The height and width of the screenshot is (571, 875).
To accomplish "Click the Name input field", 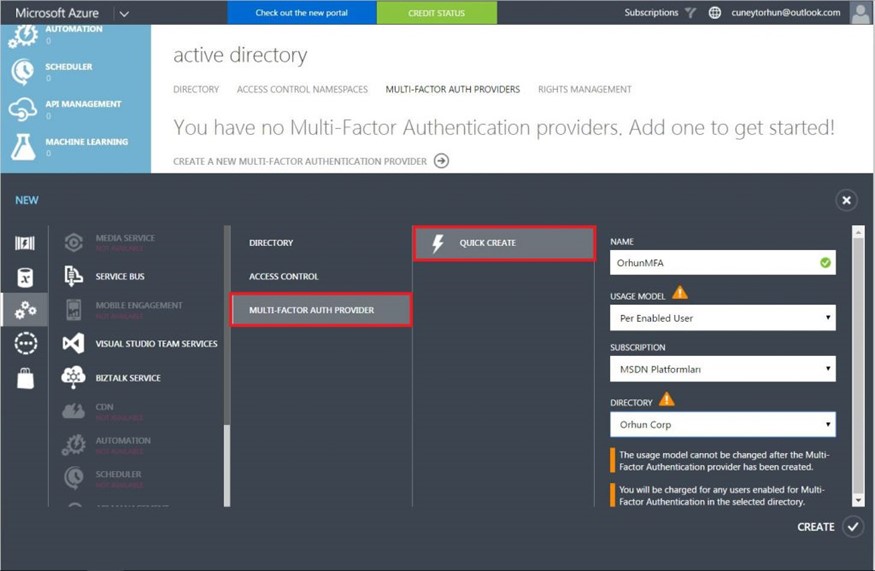I will click(x=723, y=262).
